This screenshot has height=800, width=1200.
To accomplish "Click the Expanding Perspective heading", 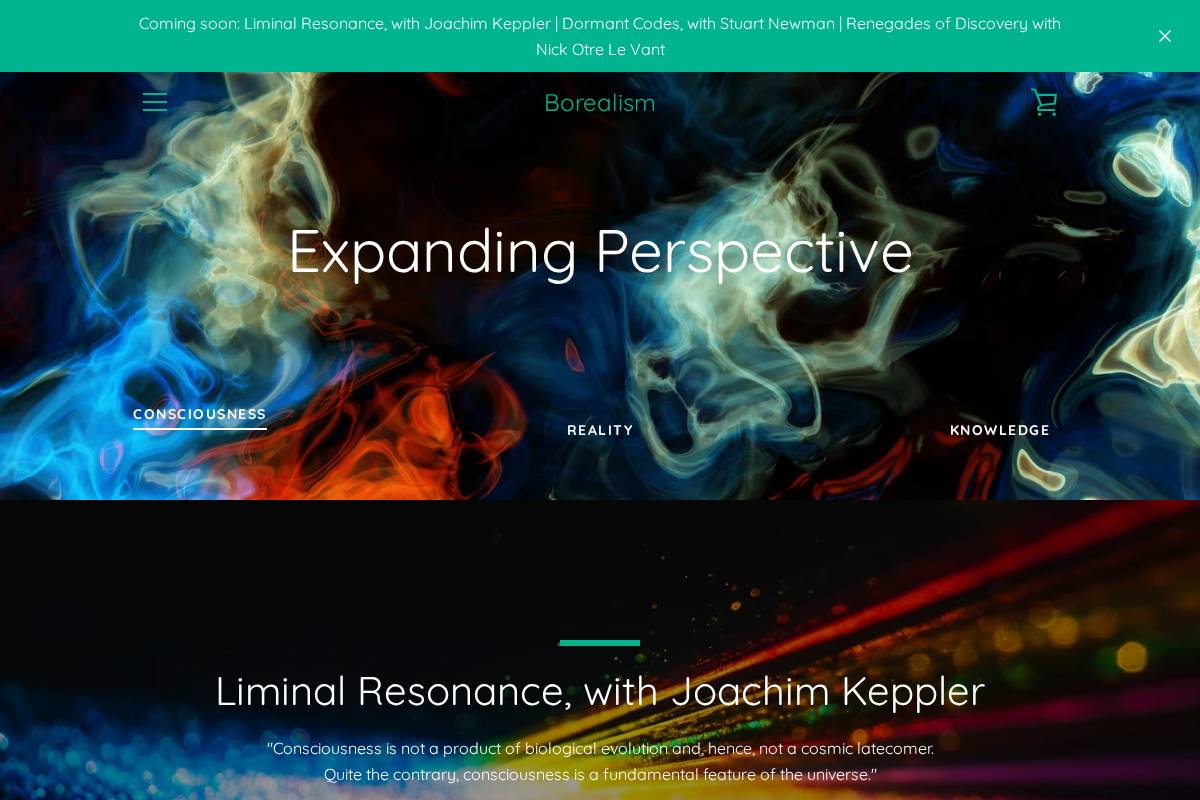I will 600,250.
